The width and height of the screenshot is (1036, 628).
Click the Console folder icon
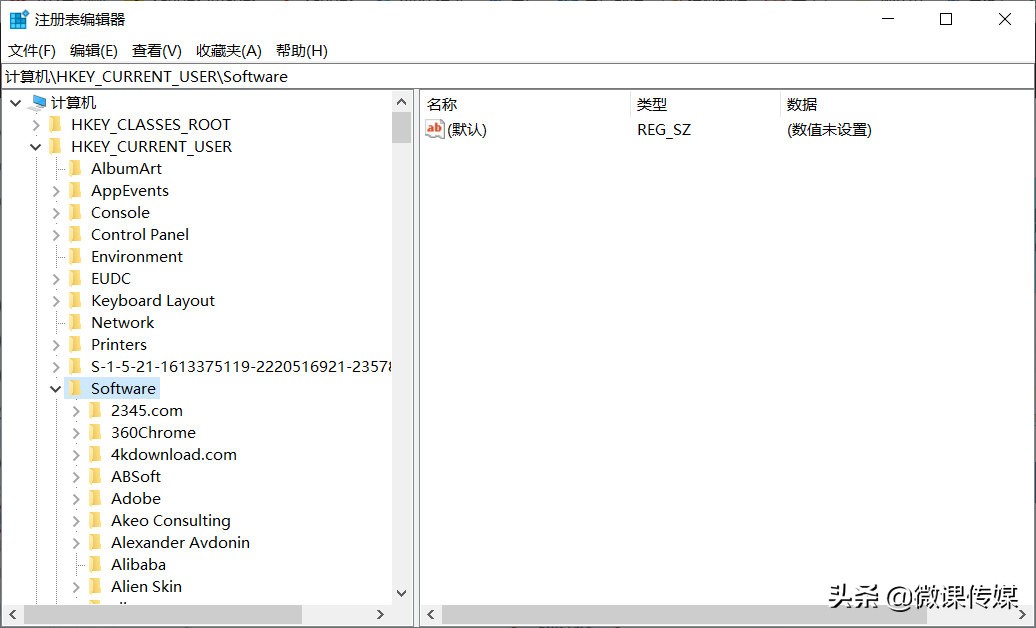coord(76,212)
